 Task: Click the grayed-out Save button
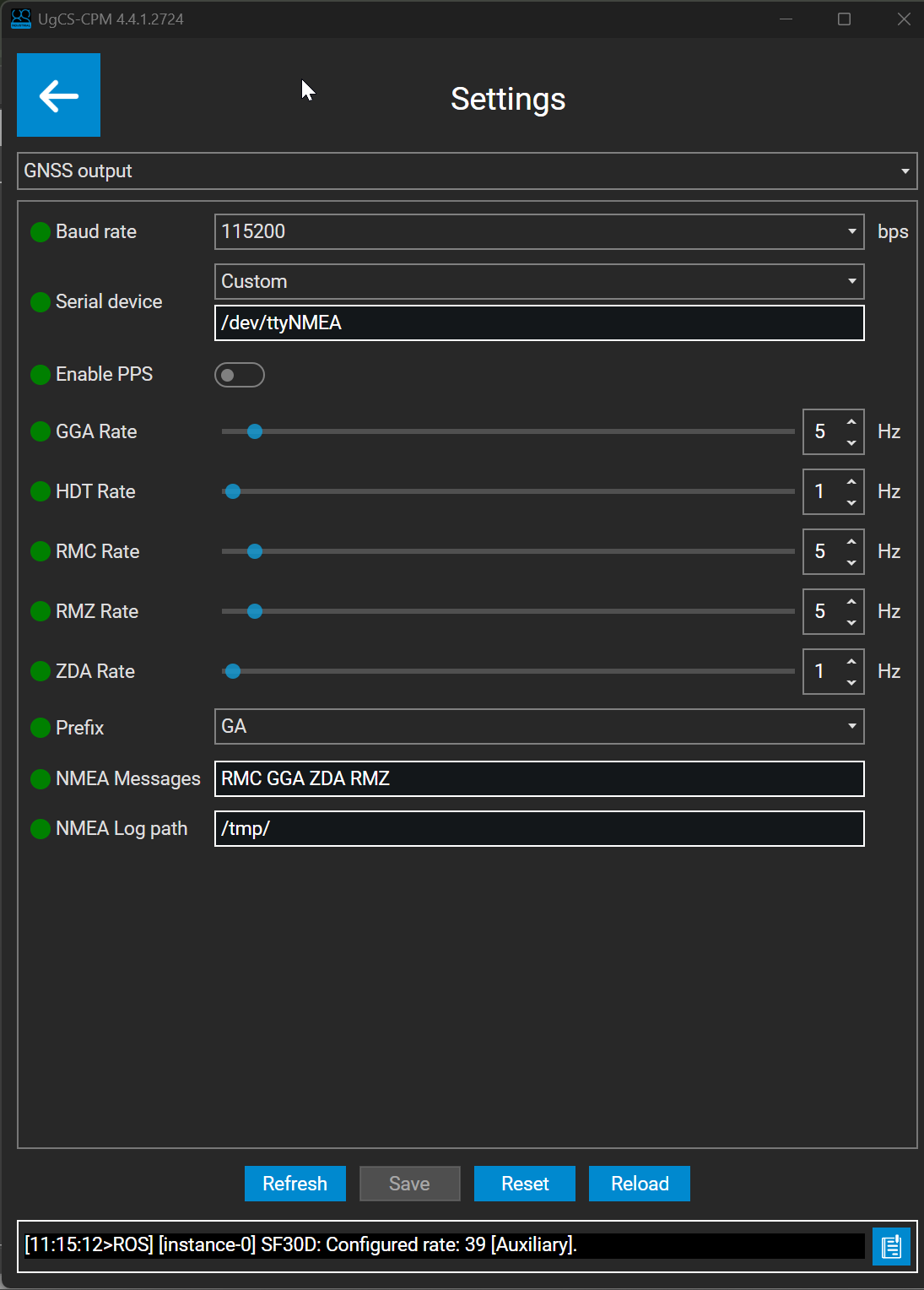409,1183
